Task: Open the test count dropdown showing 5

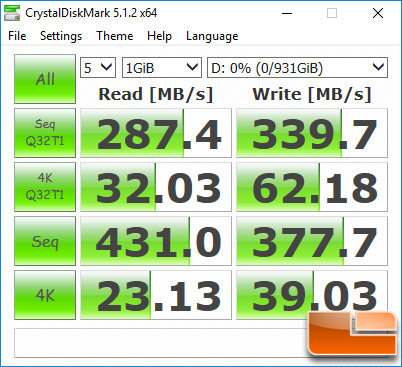Action: tap(98, 68)
